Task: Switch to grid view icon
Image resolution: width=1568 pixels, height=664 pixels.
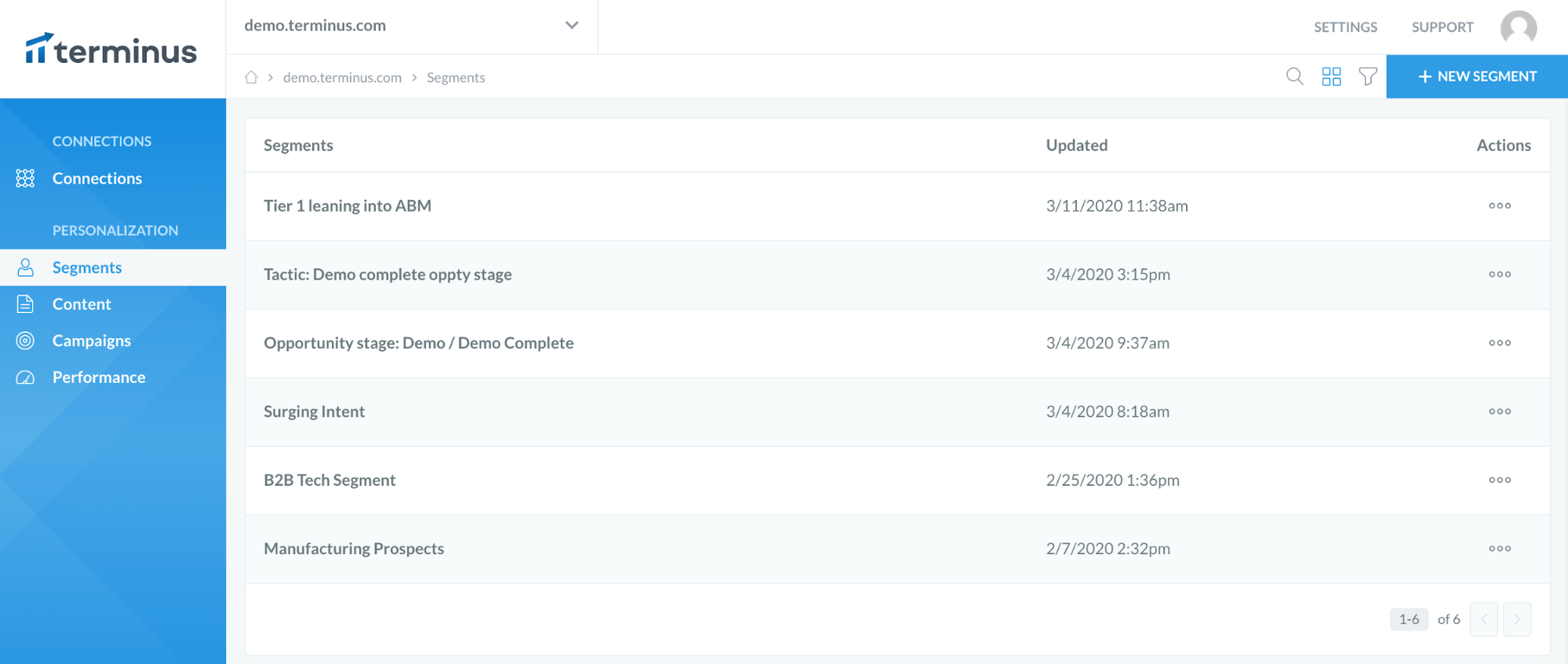Action: [x=1331, y=76]
